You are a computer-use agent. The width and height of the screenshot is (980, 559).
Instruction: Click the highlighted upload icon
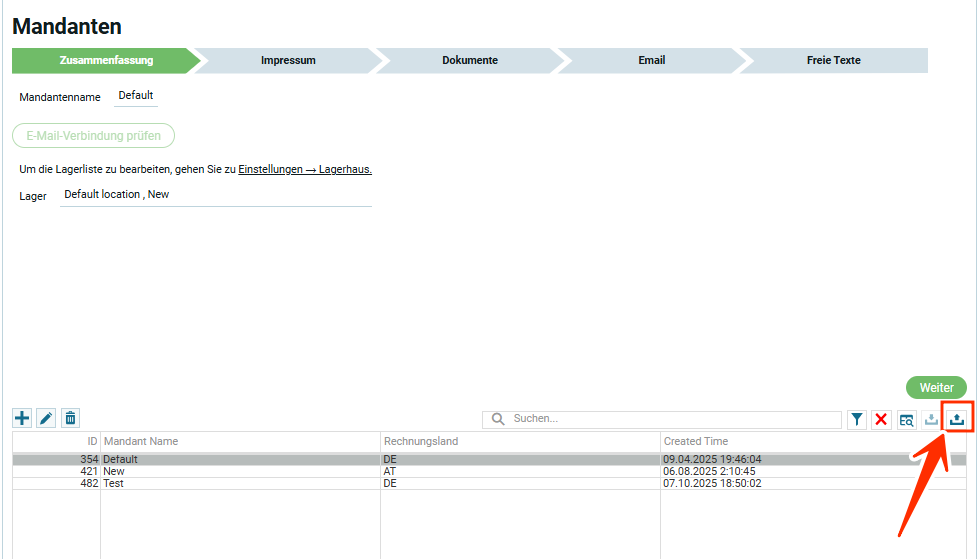[x=957, y=420]
